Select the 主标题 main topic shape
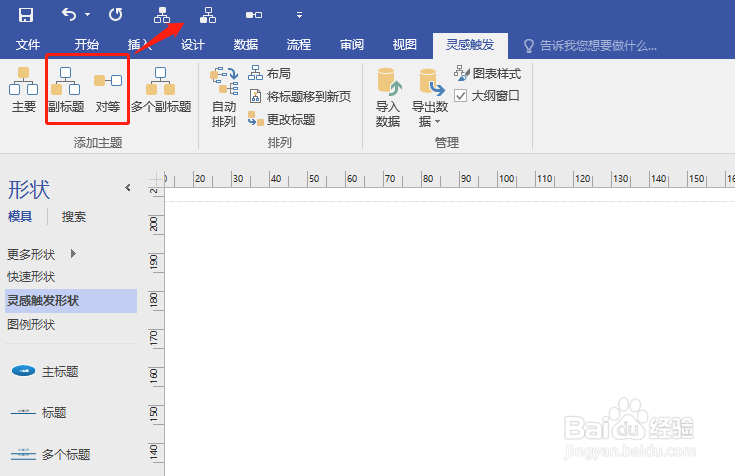 [45, 371]
